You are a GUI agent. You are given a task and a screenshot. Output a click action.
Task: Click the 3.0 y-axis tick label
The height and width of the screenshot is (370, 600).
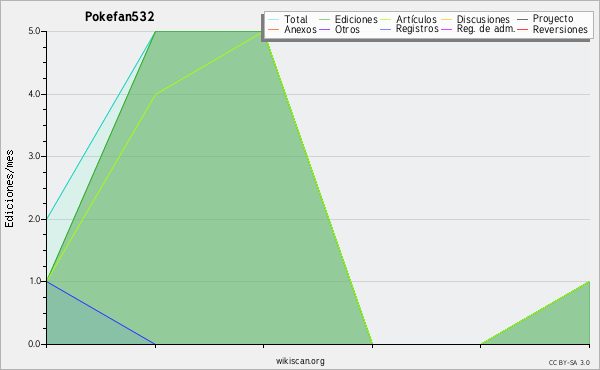click(x=34, y=156)
